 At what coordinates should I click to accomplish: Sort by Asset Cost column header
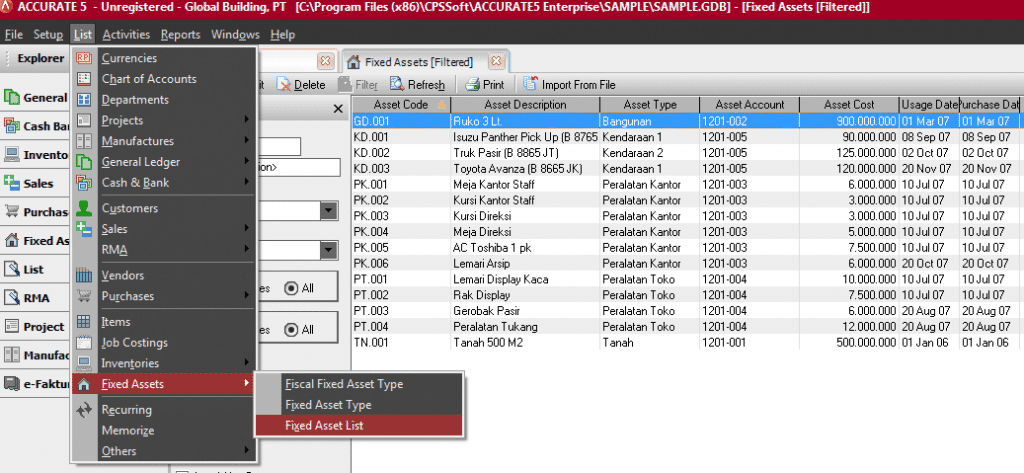click(x=849, y=105)
